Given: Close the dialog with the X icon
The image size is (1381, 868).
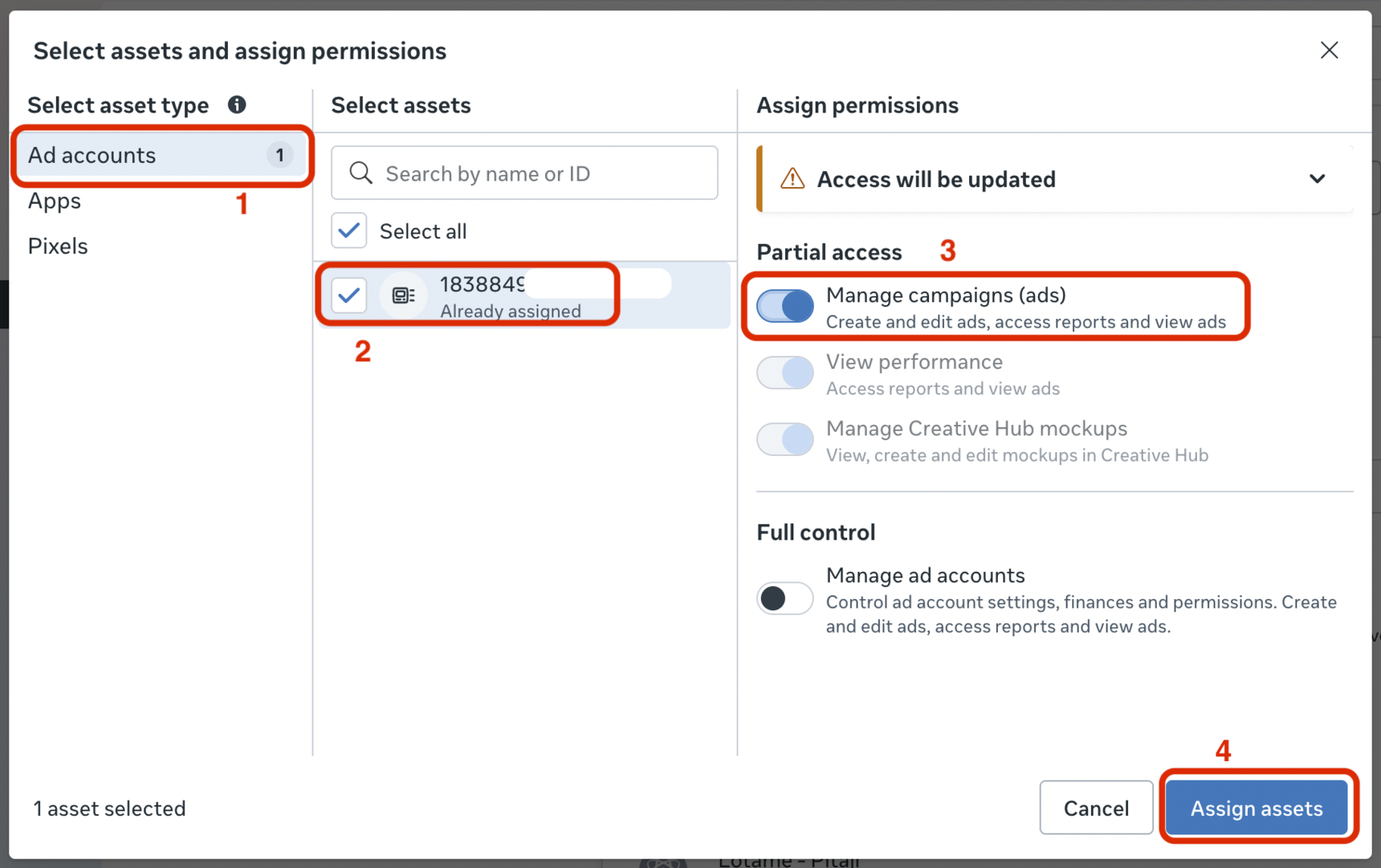Looking at the screenshot, I should [1329, 51].
